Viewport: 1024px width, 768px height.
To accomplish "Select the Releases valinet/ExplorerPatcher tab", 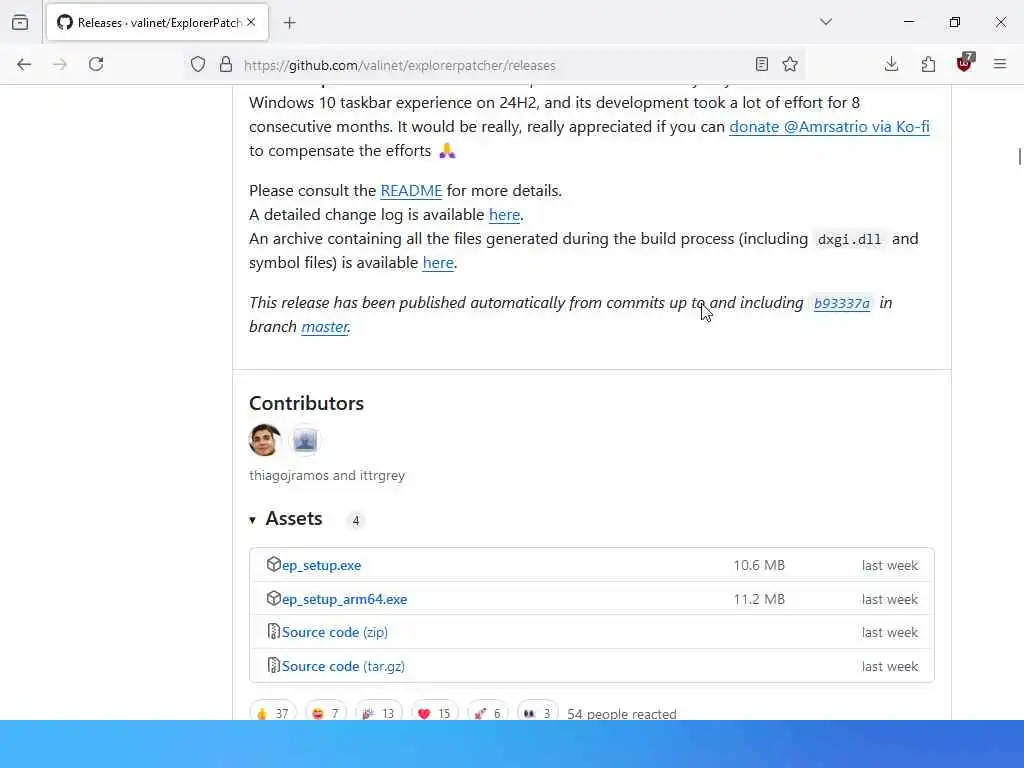I will point(157,22).
